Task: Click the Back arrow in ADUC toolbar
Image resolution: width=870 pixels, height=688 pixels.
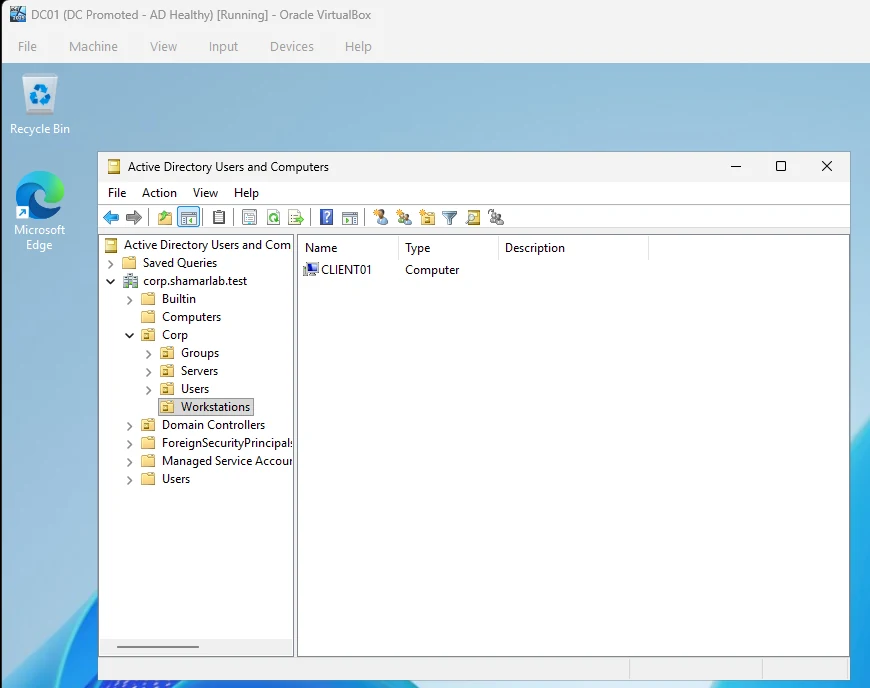Action: click(112, 217)
